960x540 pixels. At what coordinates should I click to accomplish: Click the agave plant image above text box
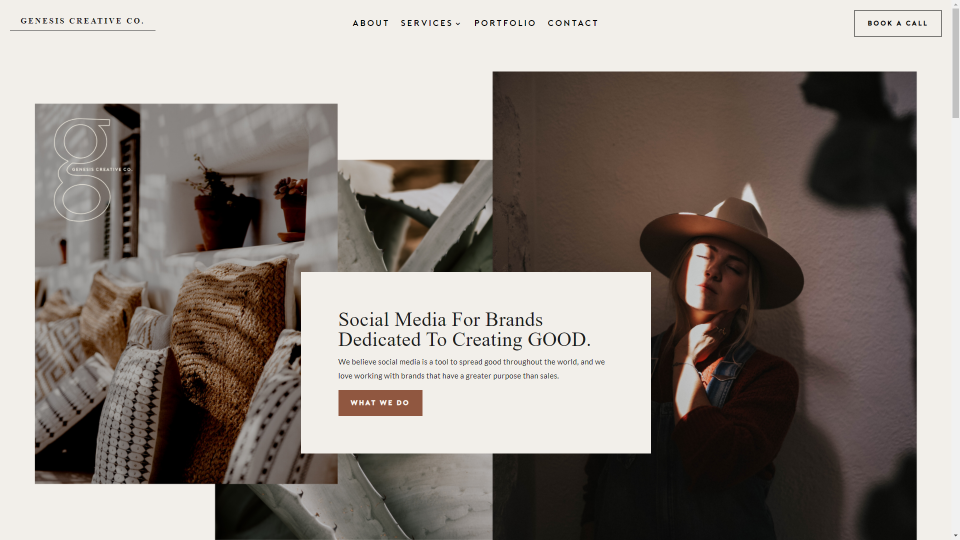click(415, 216)
